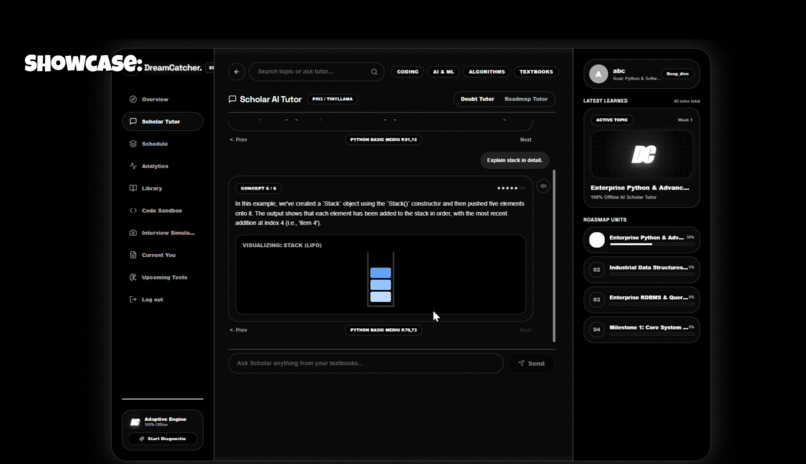This screenshot has height=464, width=806.
Task: Click Next above the user message
Action: [525, 140]
